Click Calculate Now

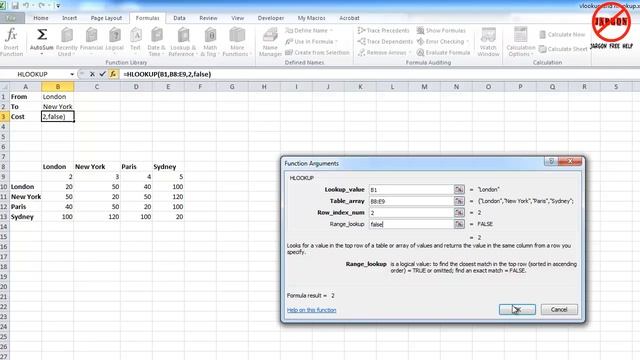(562, 35)
